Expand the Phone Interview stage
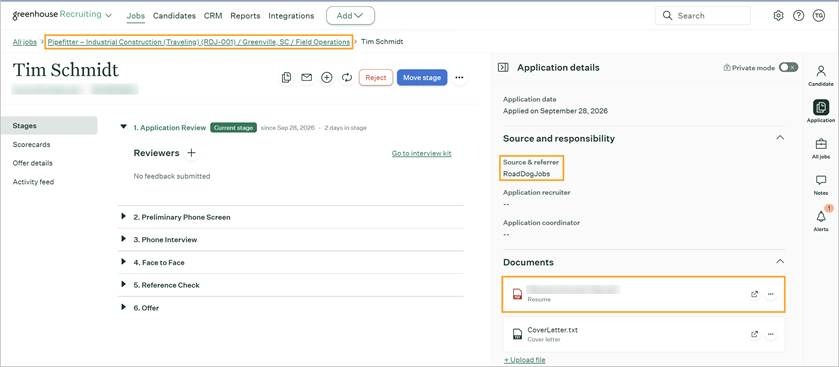This screenshot has width=839, height=367. pyautogui.click(x=124, y=239)
